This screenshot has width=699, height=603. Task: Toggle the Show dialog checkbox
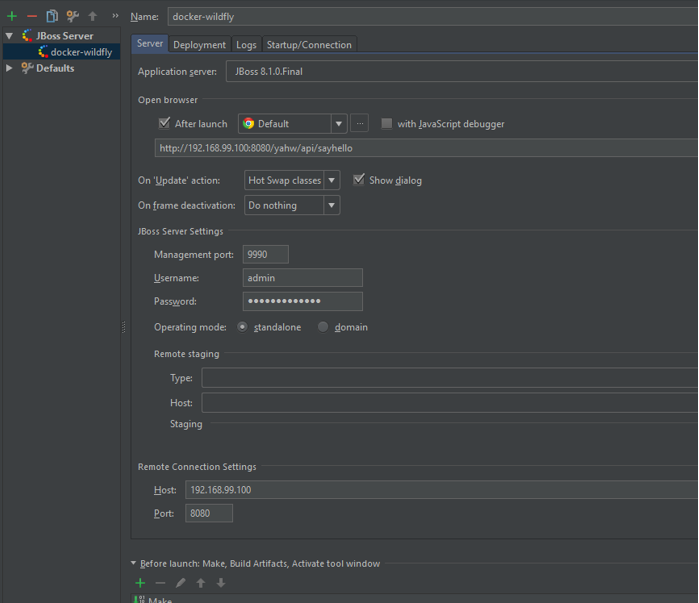[x=359, y=180]
